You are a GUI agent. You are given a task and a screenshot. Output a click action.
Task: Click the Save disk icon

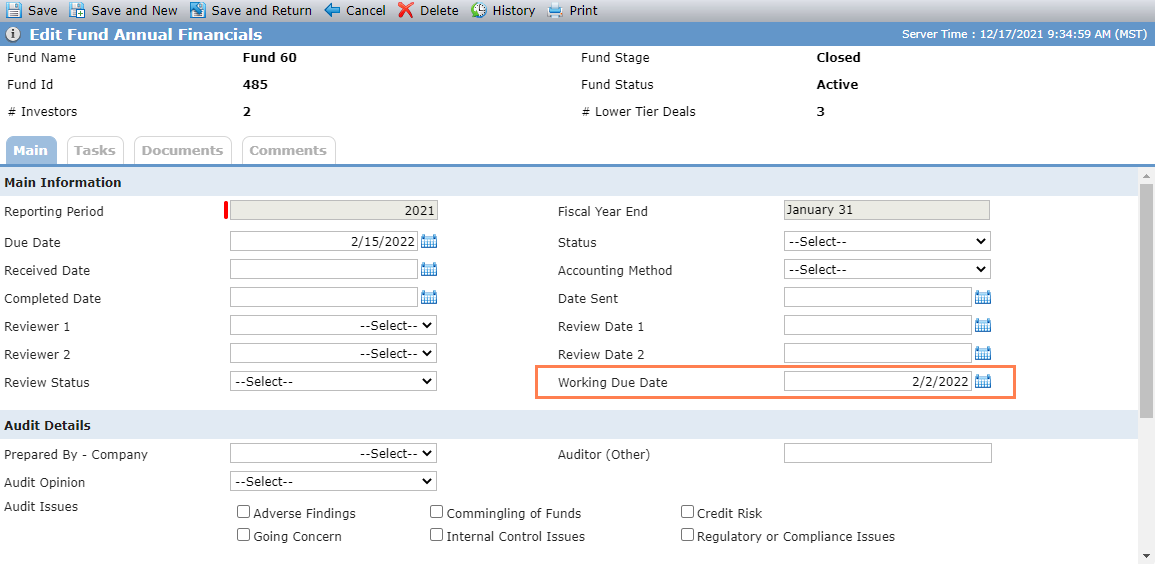tap(14, 10)
